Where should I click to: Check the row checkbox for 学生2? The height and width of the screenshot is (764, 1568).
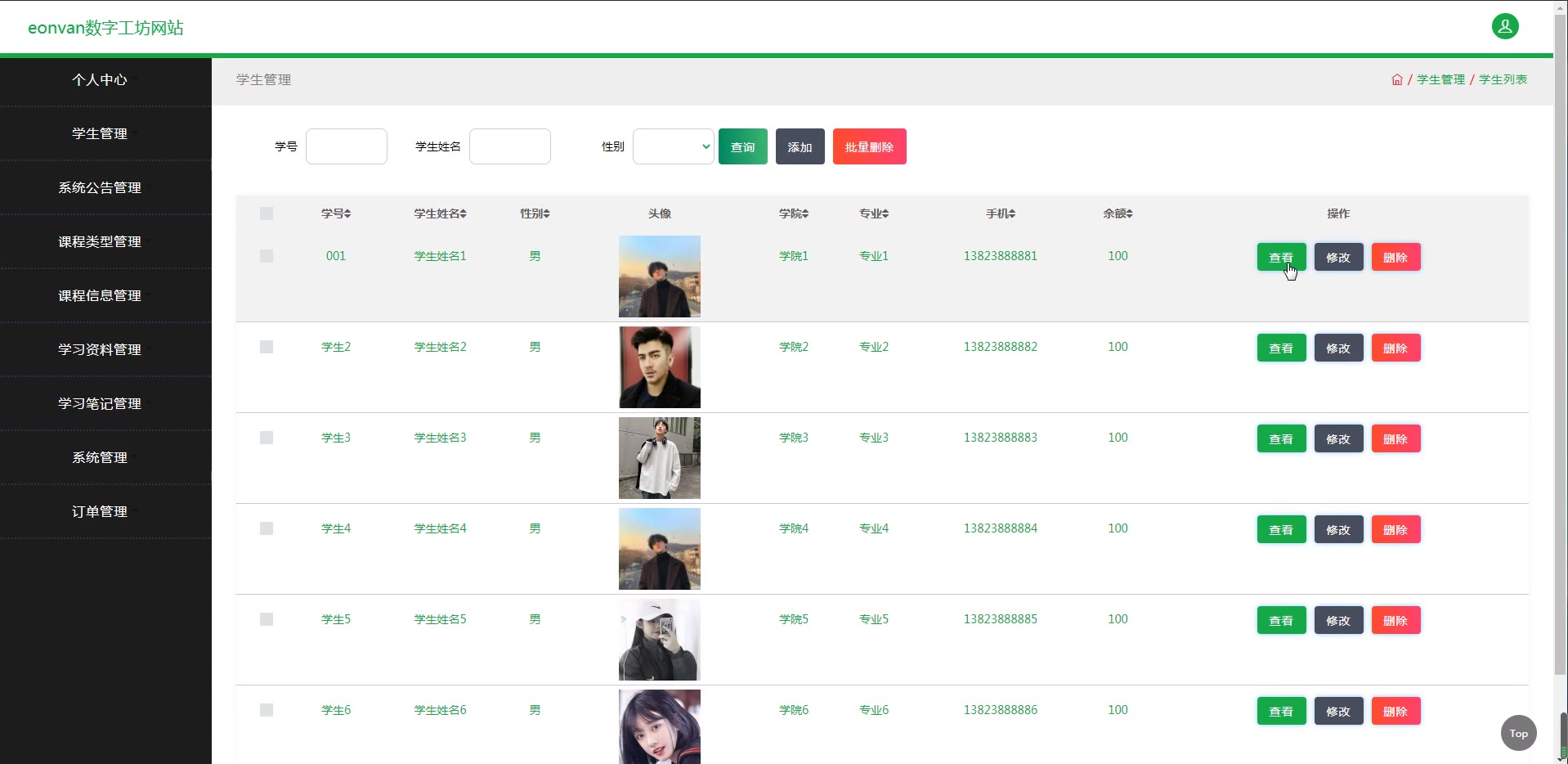267,347
